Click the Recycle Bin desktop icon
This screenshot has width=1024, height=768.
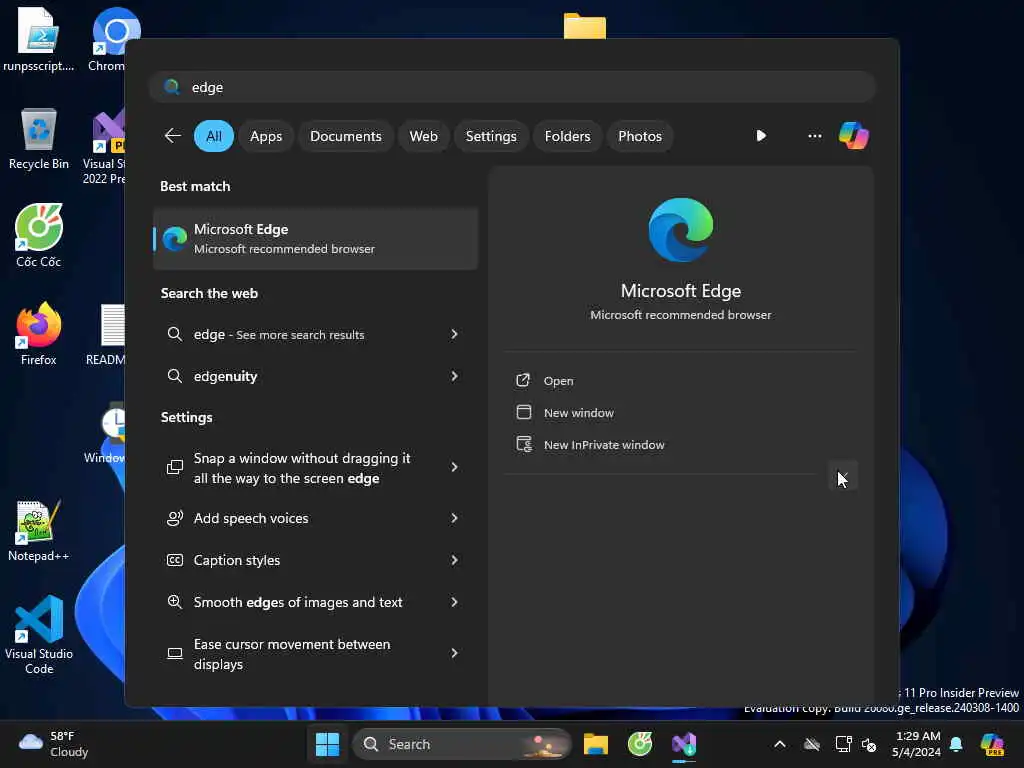(x=39, y=139)
